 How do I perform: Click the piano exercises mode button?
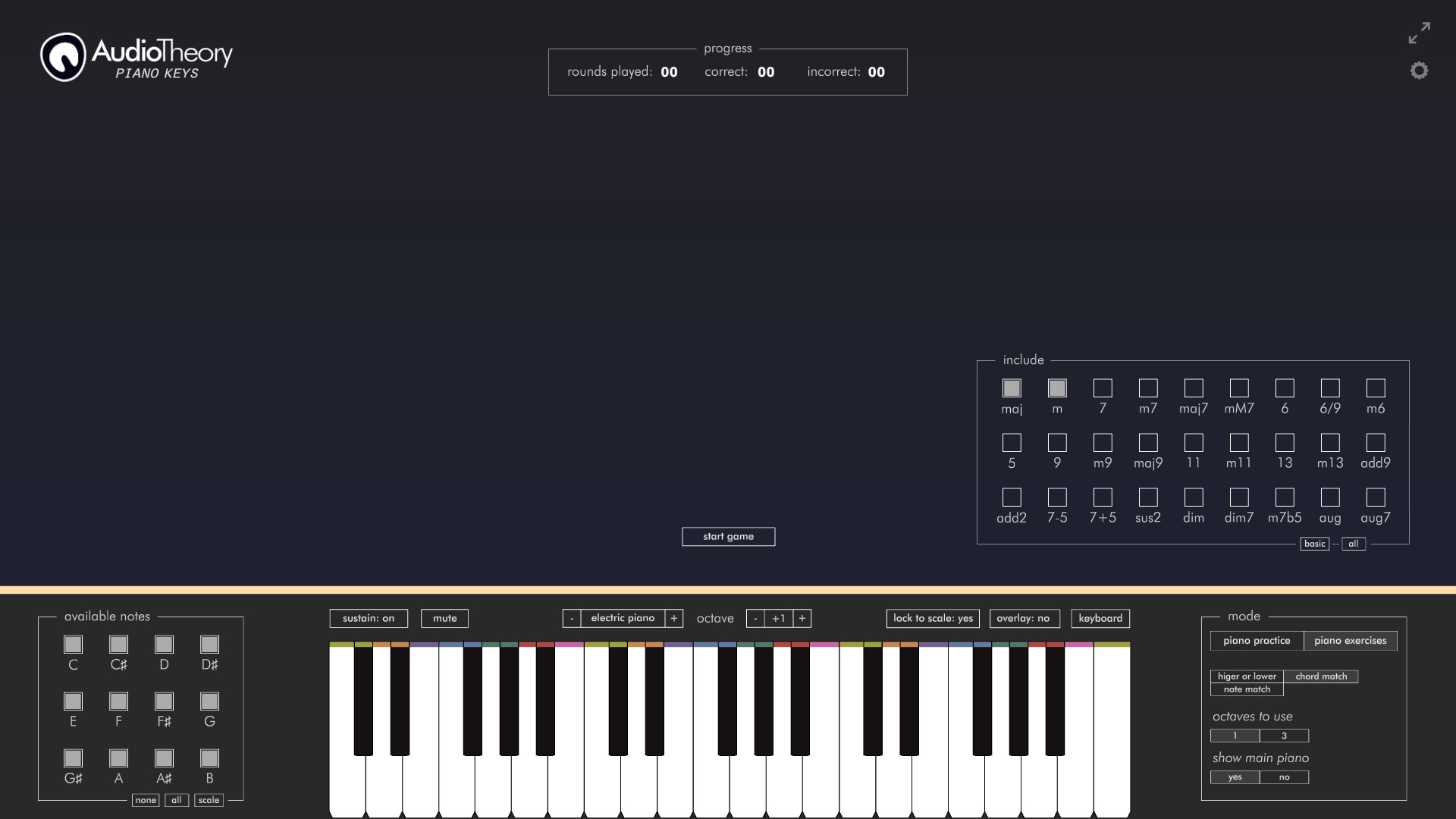tap(1351, 640)
